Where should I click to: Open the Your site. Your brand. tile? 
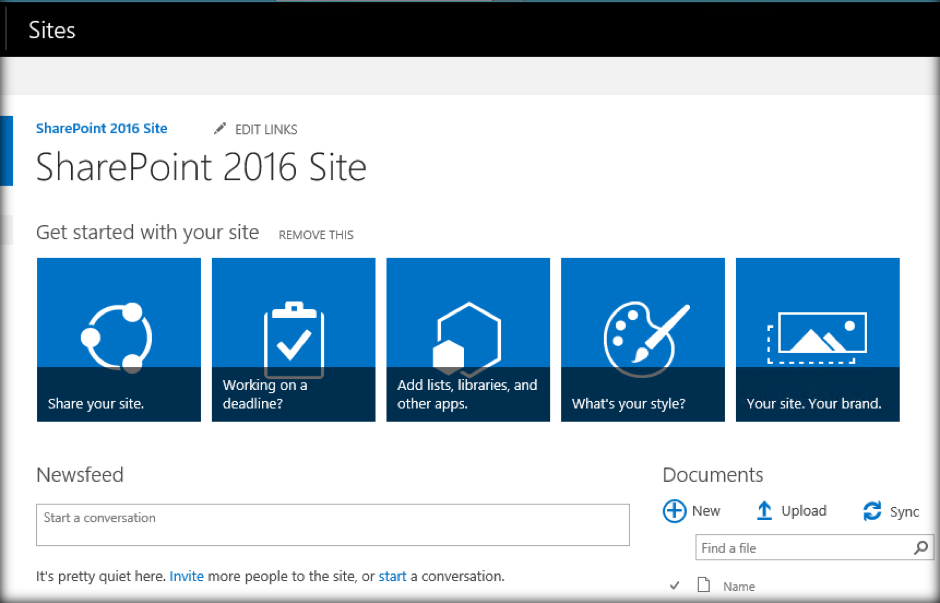click(x=818, y=340)
